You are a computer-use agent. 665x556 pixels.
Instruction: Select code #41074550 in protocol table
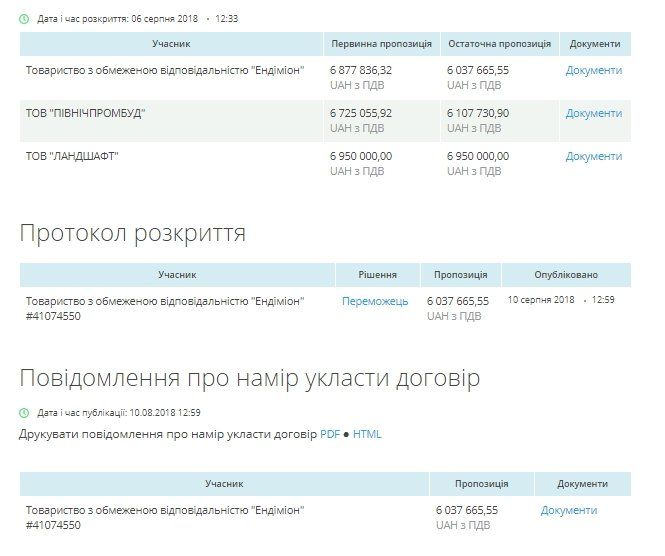pos(53,316)
